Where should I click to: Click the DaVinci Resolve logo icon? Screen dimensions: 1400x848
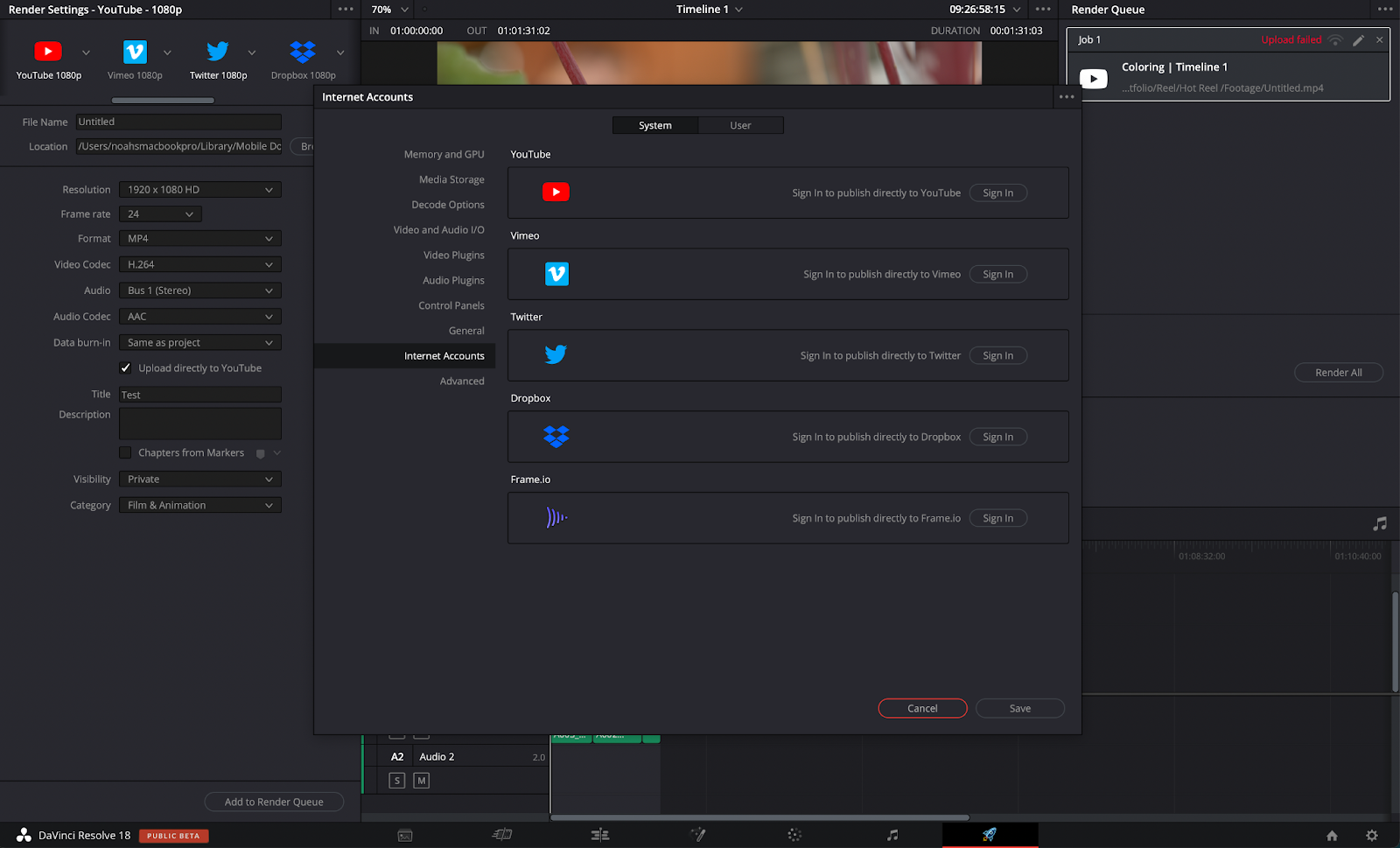(x=24, y=835)
